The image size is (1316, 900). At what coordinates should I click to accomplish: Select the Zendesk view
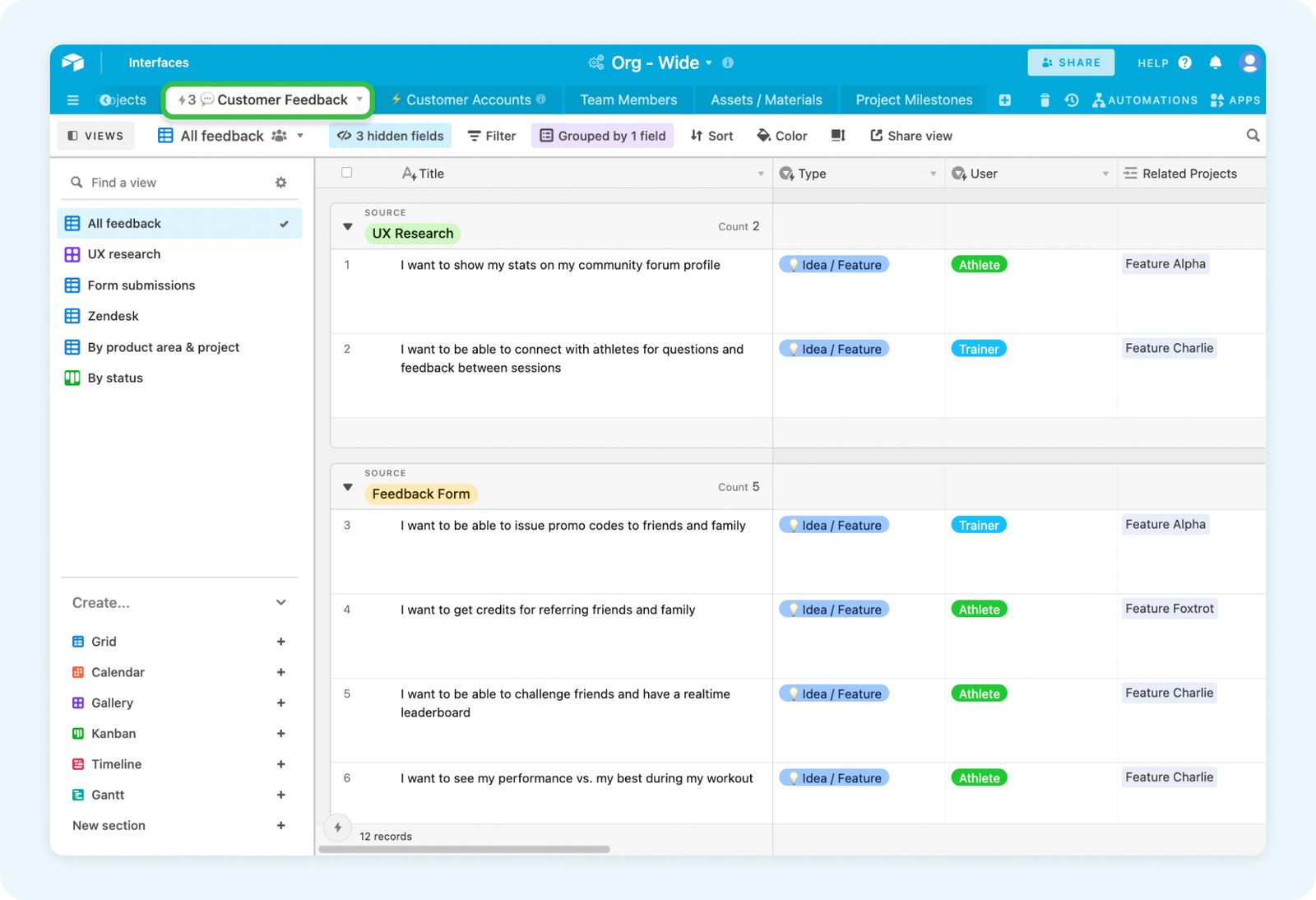coord(179,316)
